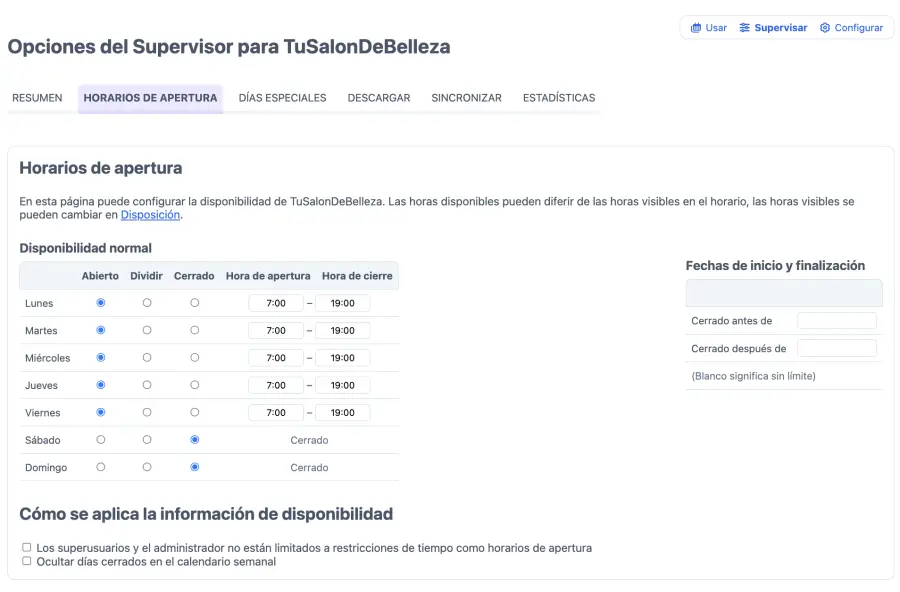Open the DÍAS ESPECIALES tab

[x=283, y=98]
